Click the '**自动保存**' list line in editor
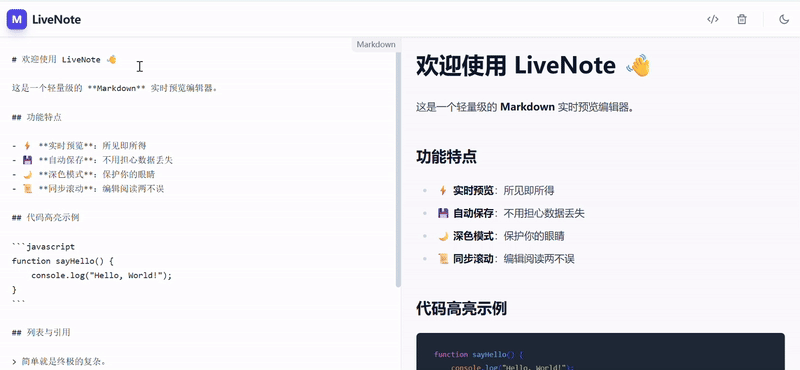 [92, 160]
